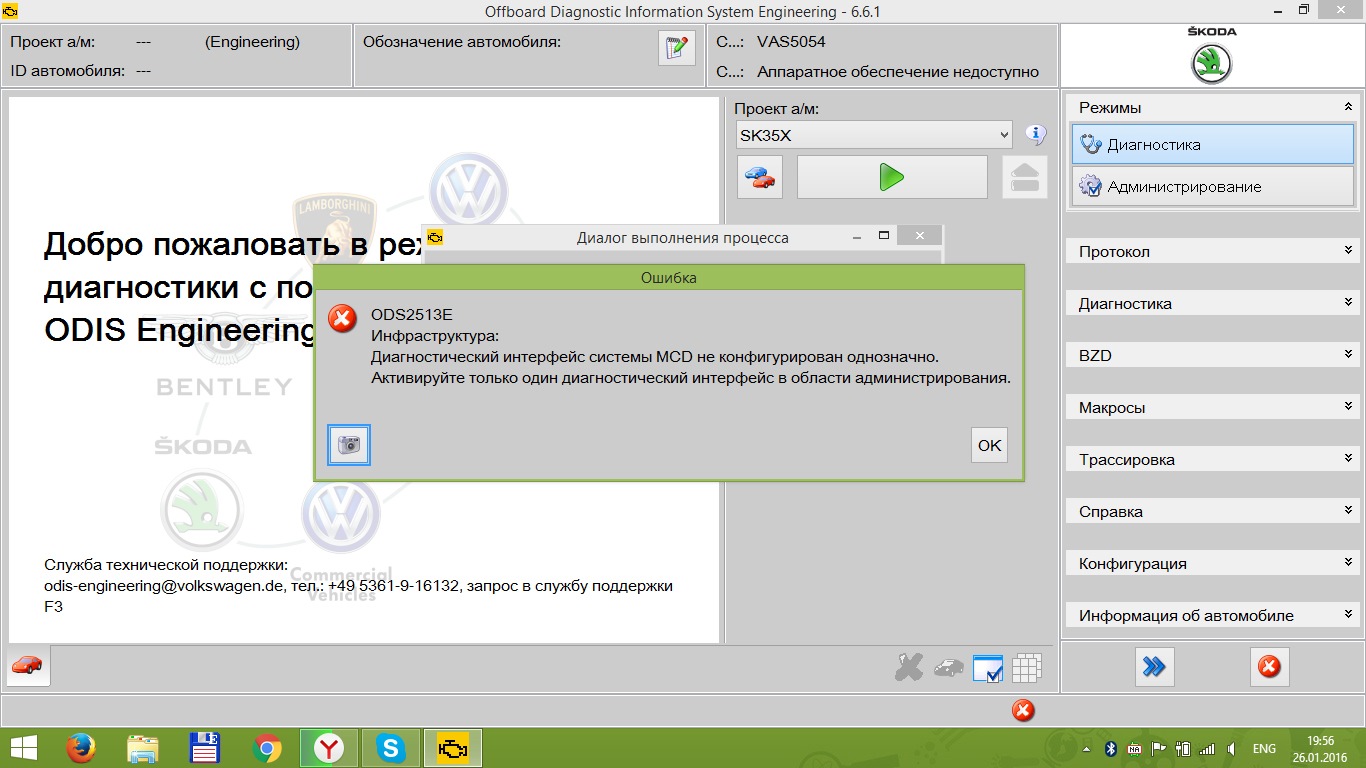The image size is (1366, 768).
Task: Click the ODS2513E error code text
Action: pos(412,314)
